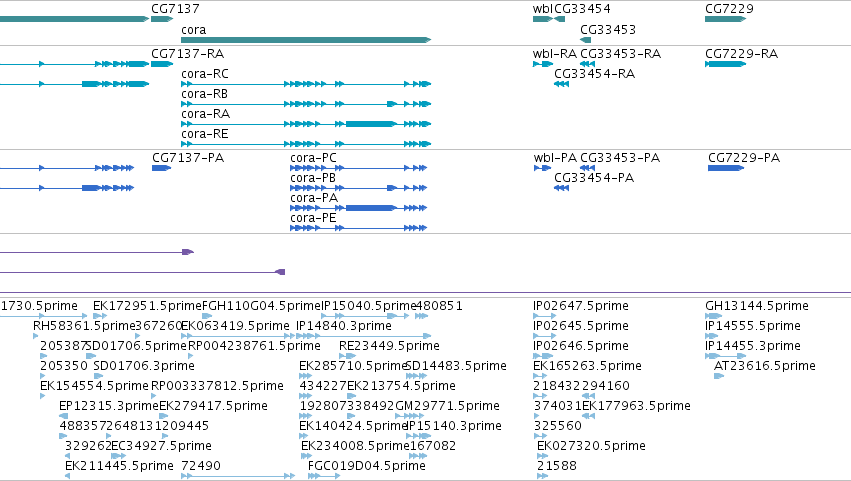This screenshot has height=481, width=851.
Task: Select the cora-PC protein label
Action: click(x=313, y=158)
